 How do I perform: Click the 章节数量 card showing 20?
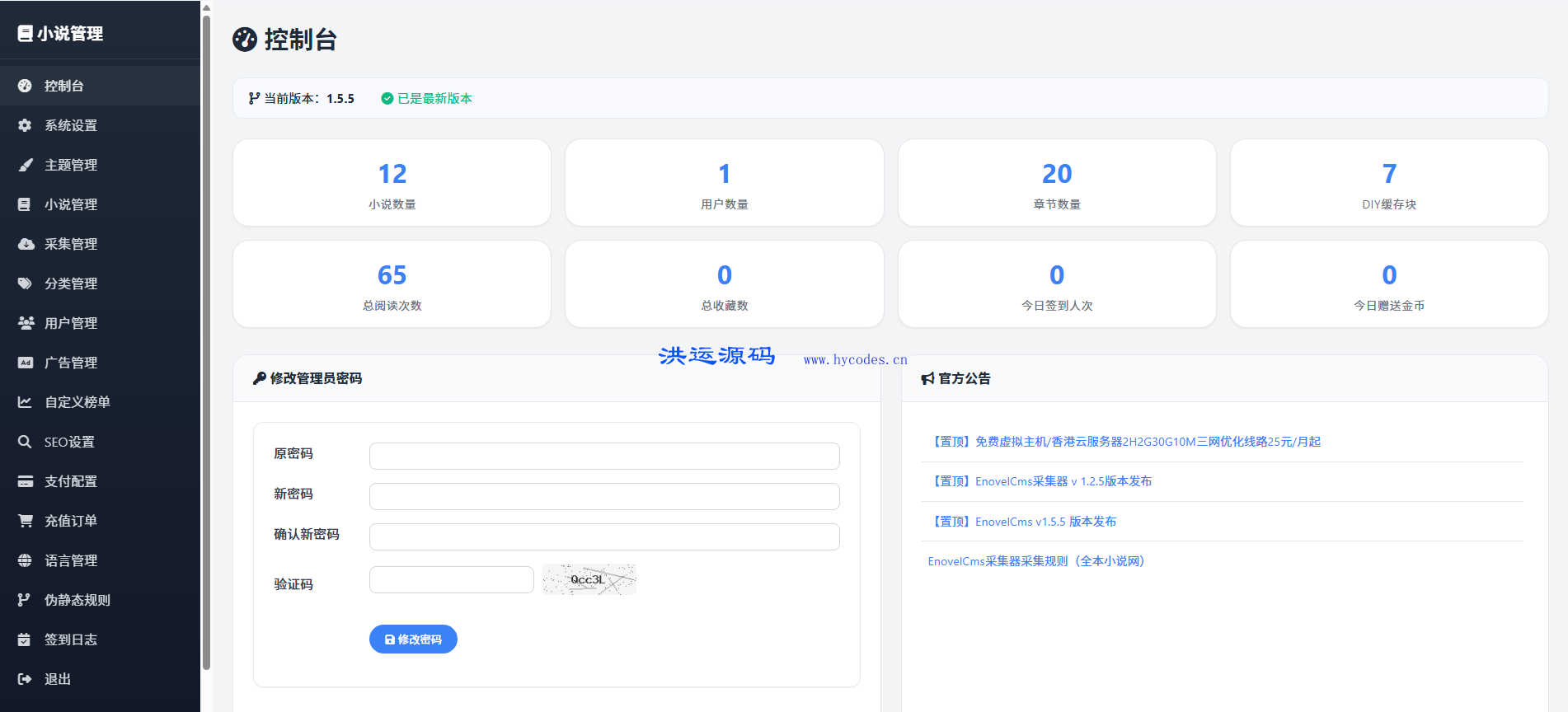click(1057, 183)
